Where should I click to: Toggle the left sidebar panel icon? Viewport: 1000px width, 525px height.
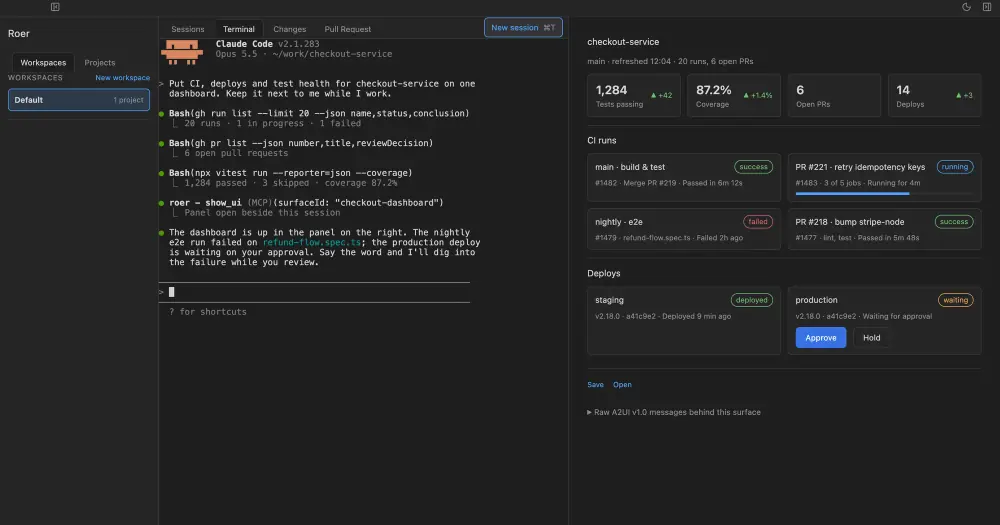click(55, 7)
